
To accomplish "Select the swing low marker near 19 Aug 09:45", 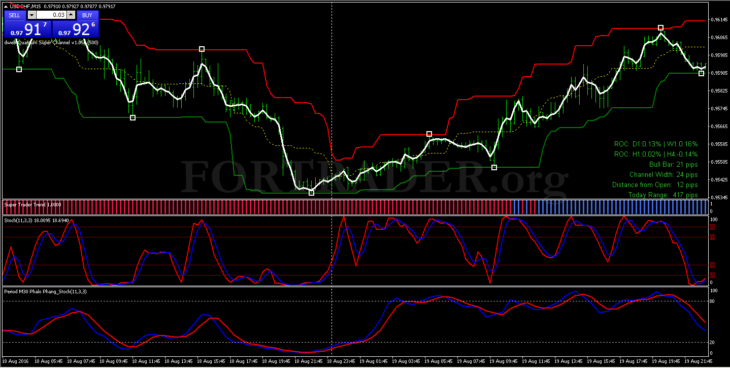I will pos(494,167).
